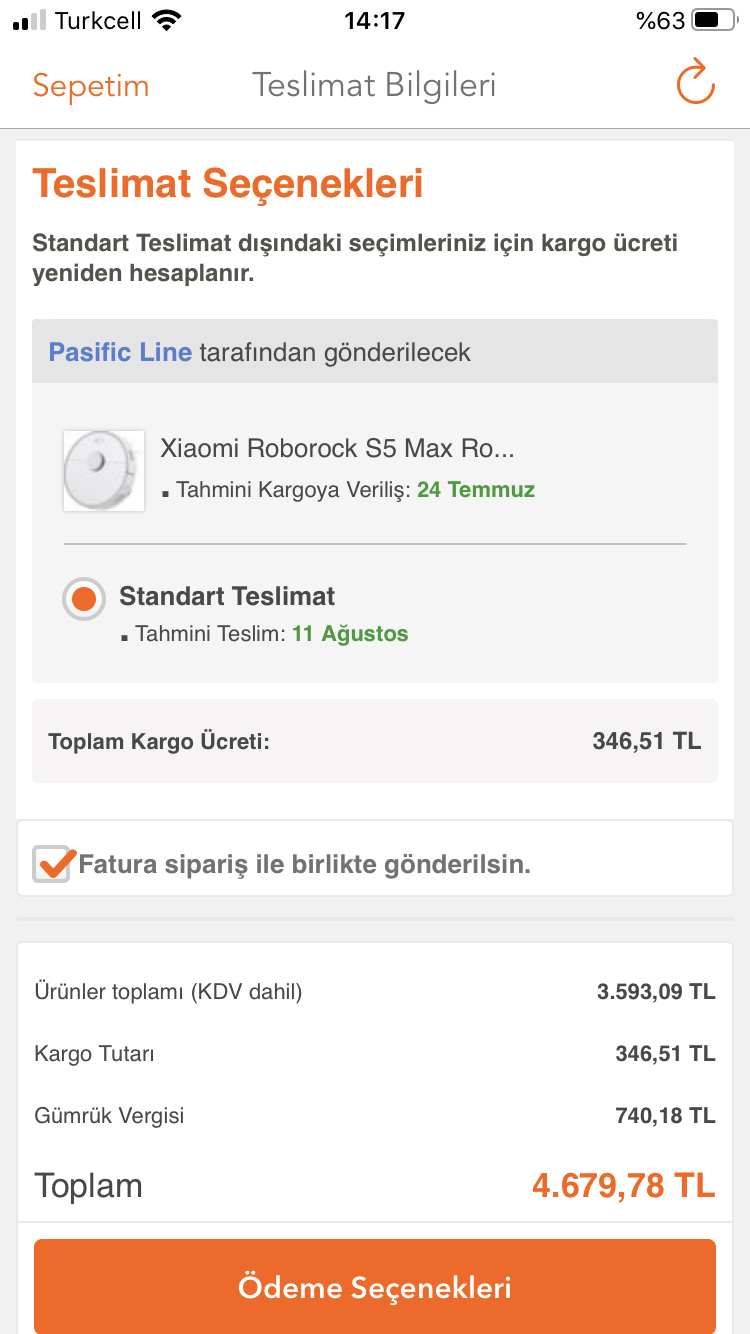This screenshot has width=750, height=1334.
Task: Tap the Xiaomi Roborock product thumbnail
Action: [x=104, y=471]
